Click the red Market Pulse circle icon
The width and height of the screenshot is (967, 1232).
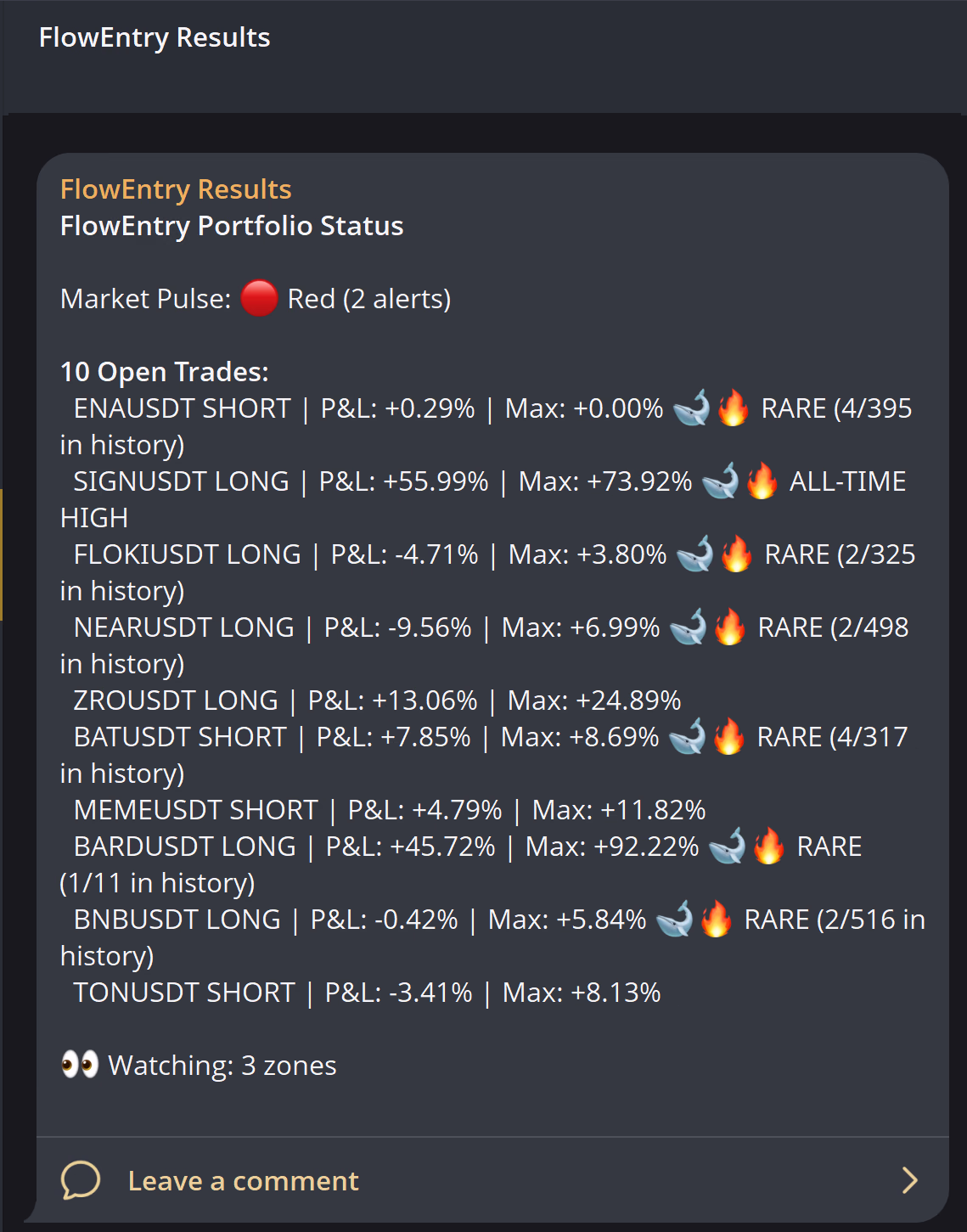point(261,299)
